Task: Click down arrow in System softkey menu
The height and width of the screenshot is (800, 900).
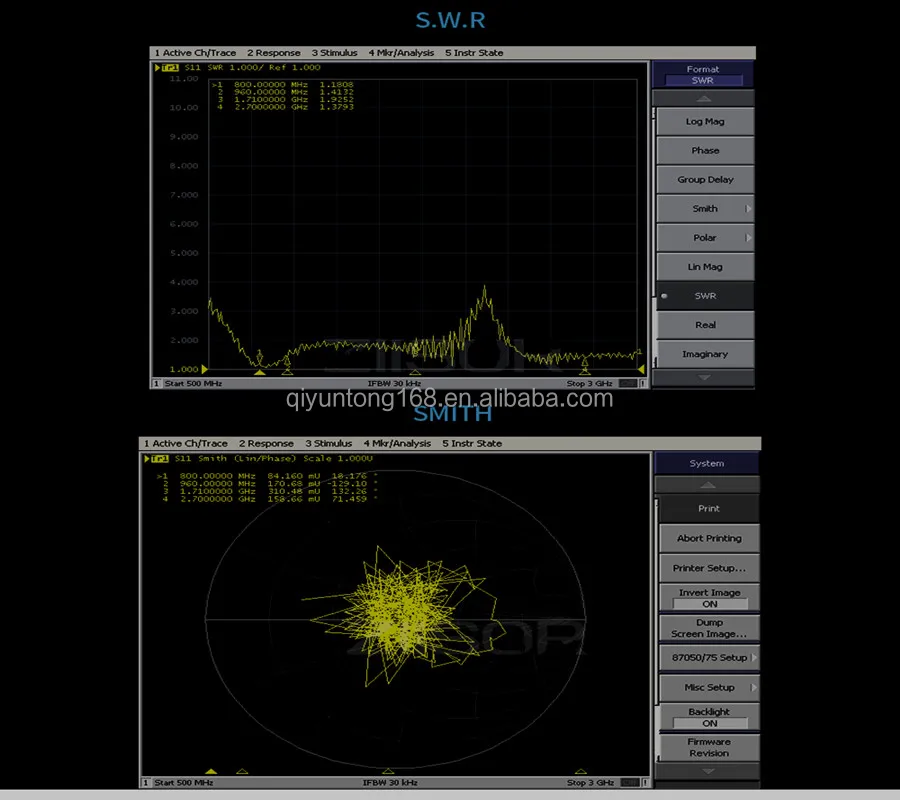Action: point(707,771)
